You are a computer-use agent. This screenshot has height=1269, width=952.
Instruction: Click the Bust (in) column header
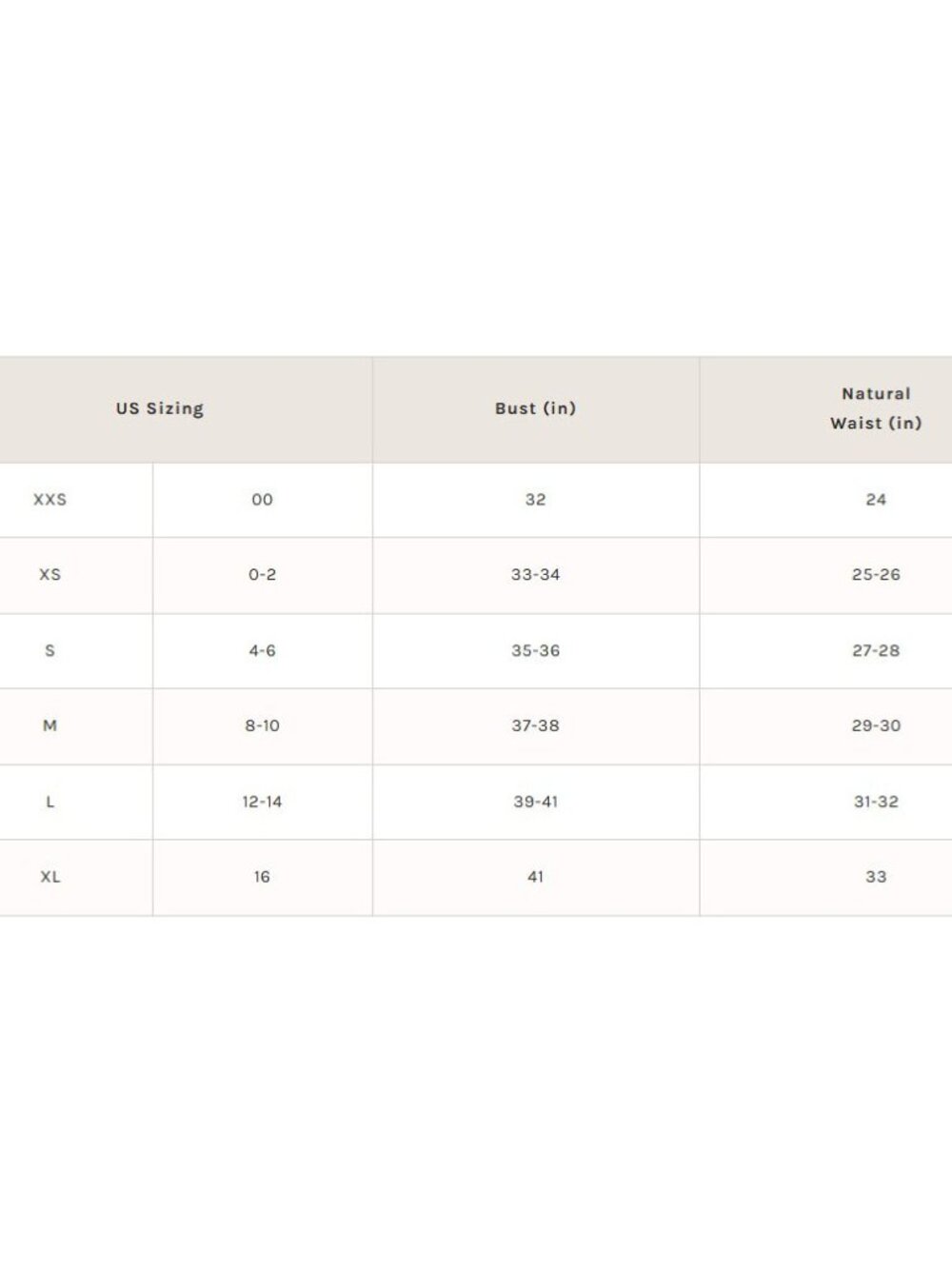tap(536, 409)
